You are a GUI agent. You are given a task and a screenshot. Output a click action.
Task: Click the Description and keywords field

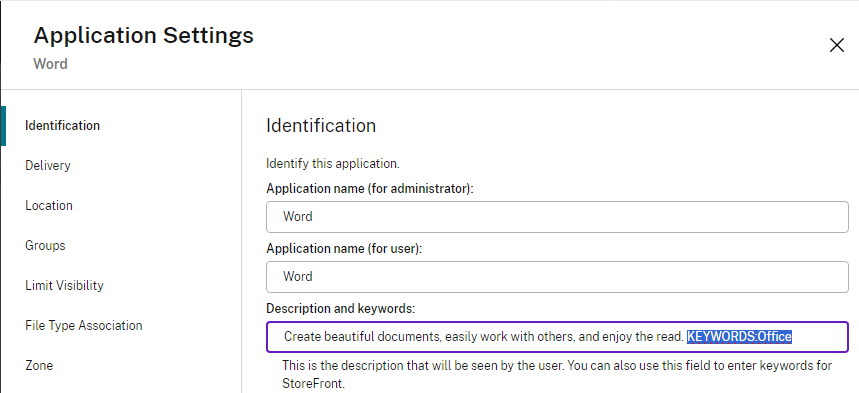click(x=557, y=337)
